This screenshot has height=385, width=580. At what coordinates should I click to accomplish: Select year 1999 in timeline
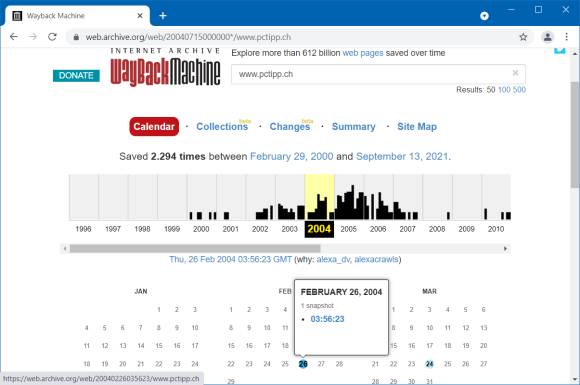click(x=172, y=229)
